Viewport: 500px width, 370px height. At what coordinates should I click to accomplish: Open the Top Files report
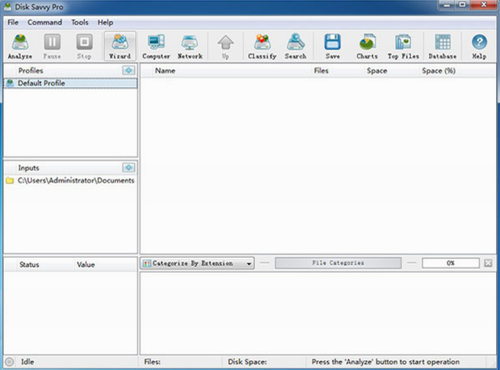point(403,46)
